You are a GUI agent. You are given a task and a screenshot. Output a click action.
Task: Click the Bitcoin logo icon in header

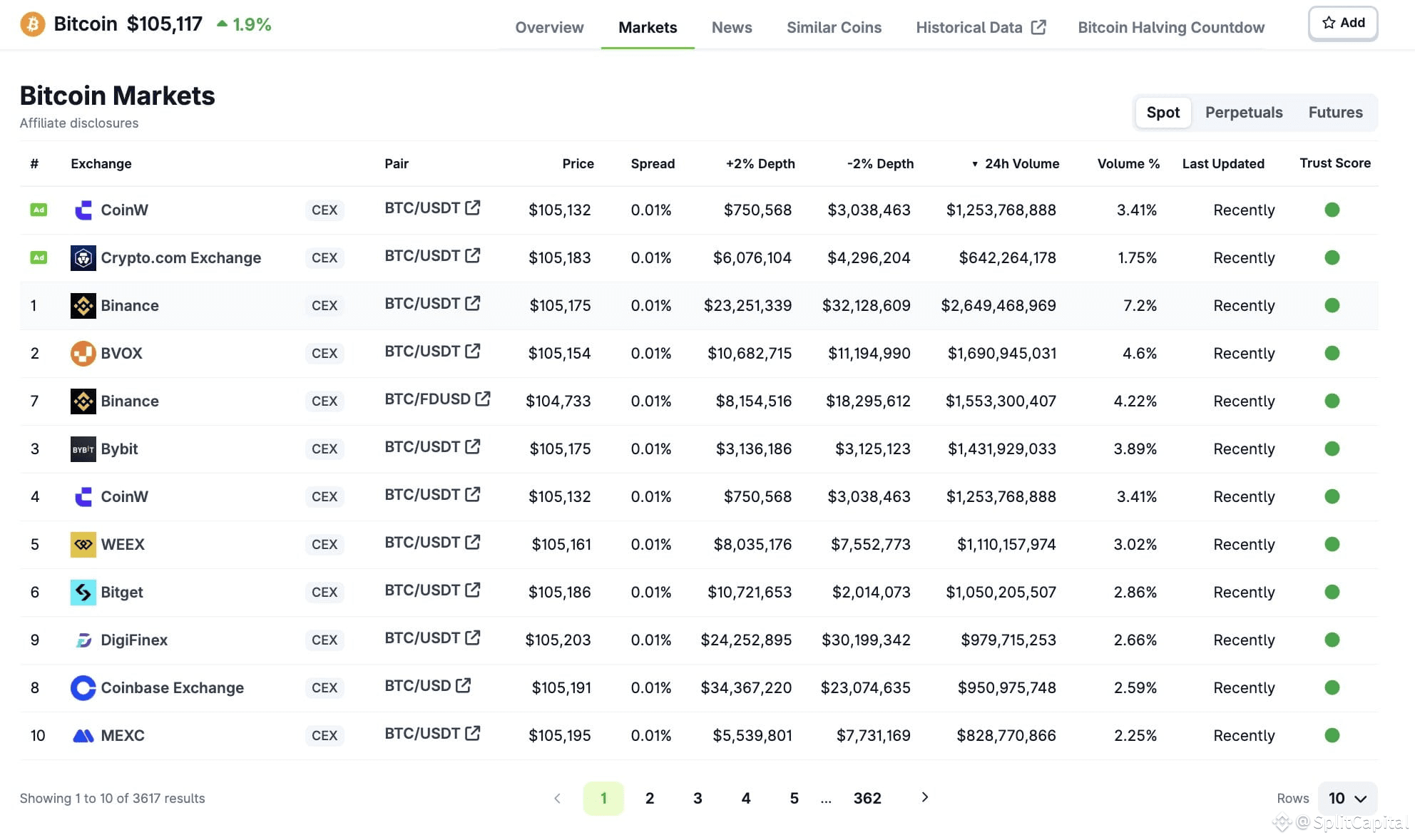[x=32, y=24]
